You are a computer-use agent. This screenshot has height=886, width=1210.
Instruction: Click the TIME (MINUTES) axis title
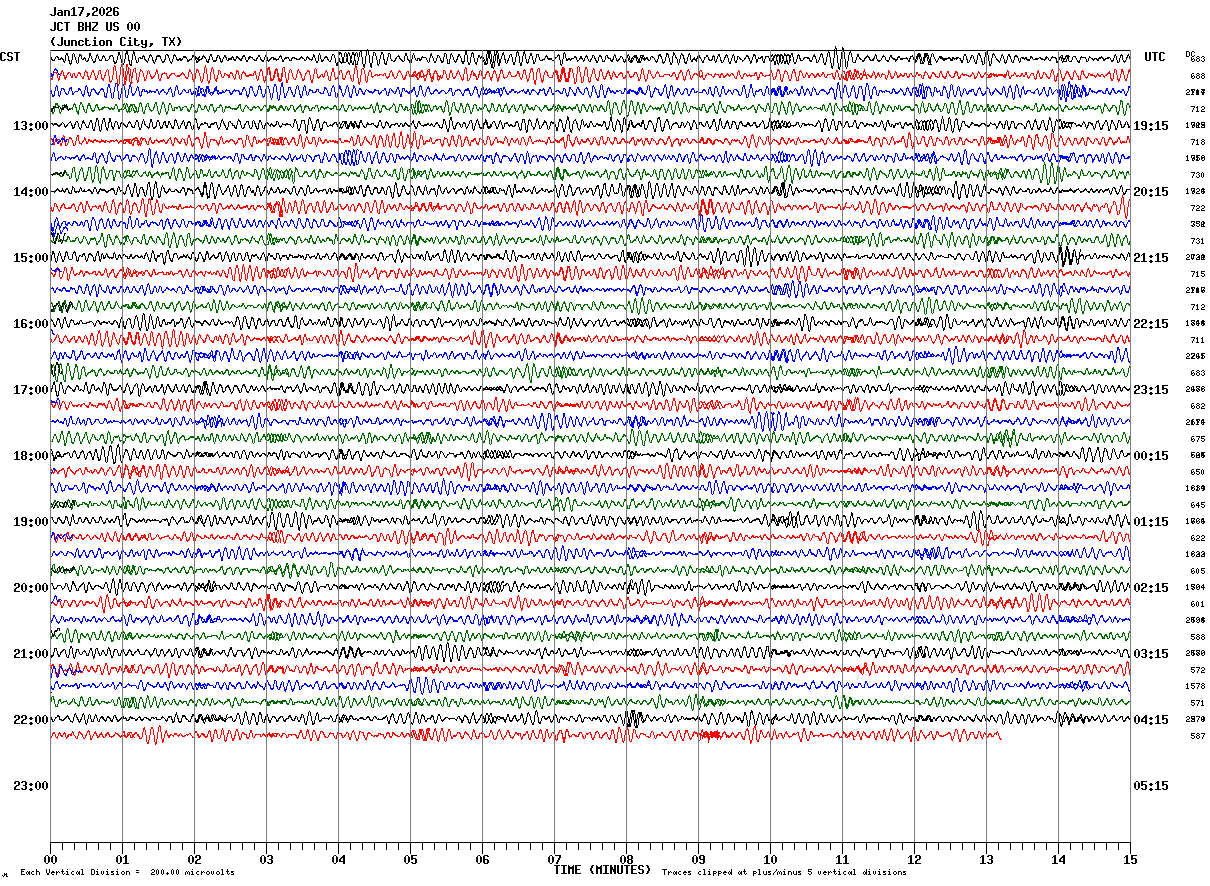coord(602,870)
